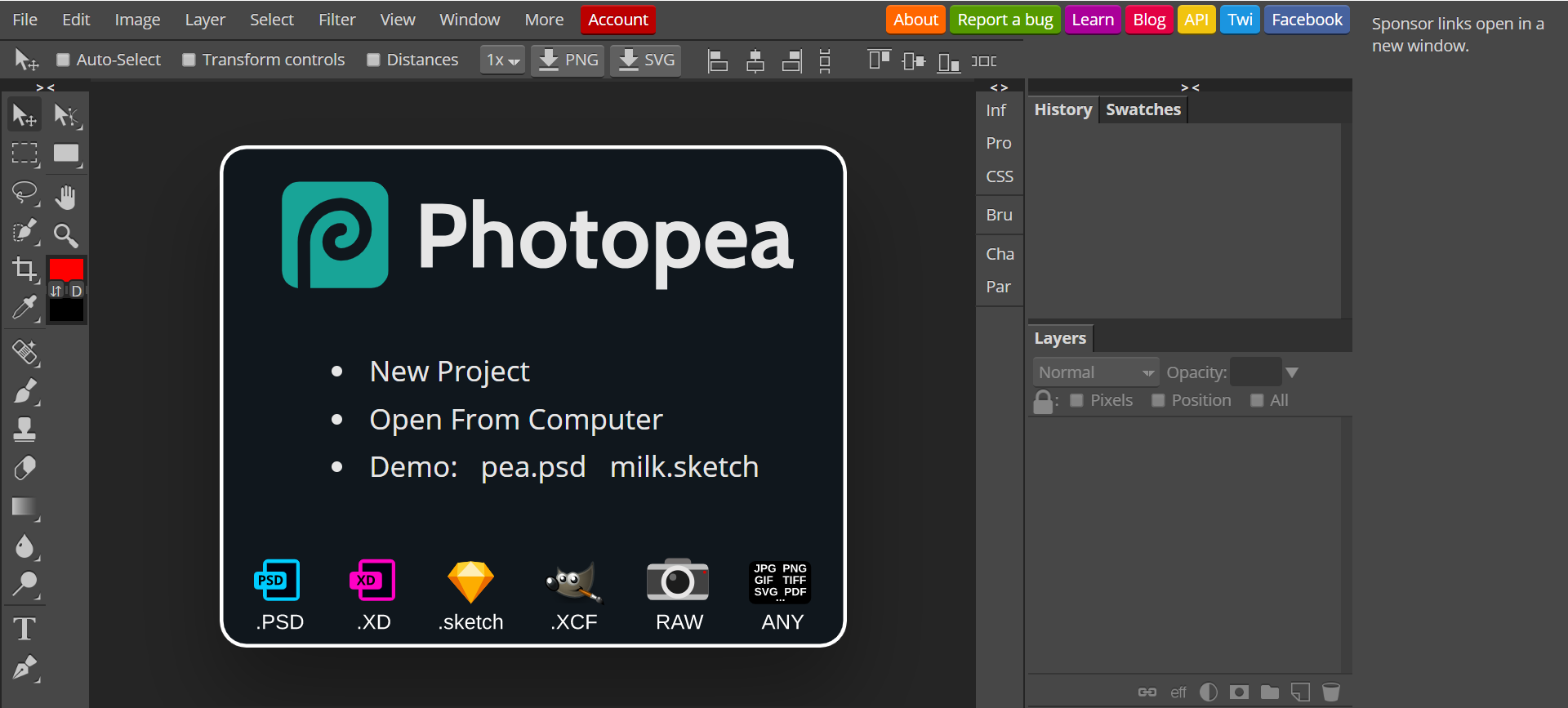Click the red foreground color swatch
1568x708 pixels.
(66, 269)
